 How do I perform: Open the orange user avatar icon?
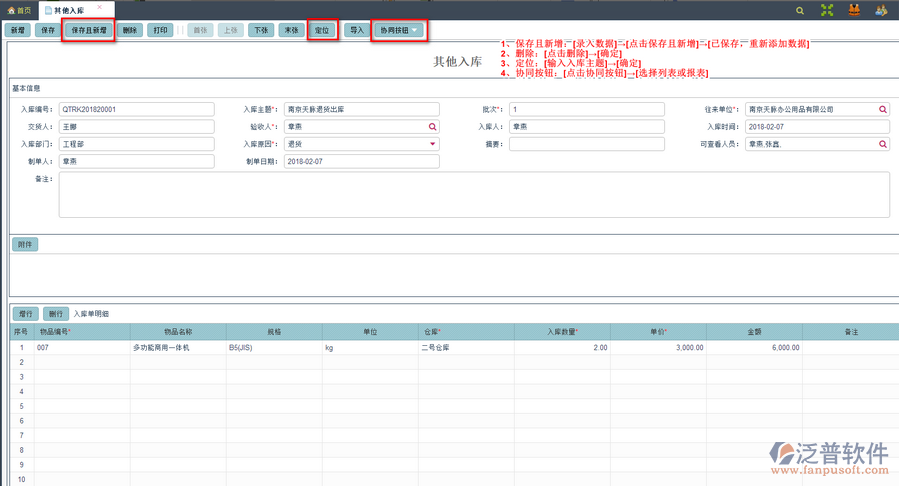tap(854, 10)
